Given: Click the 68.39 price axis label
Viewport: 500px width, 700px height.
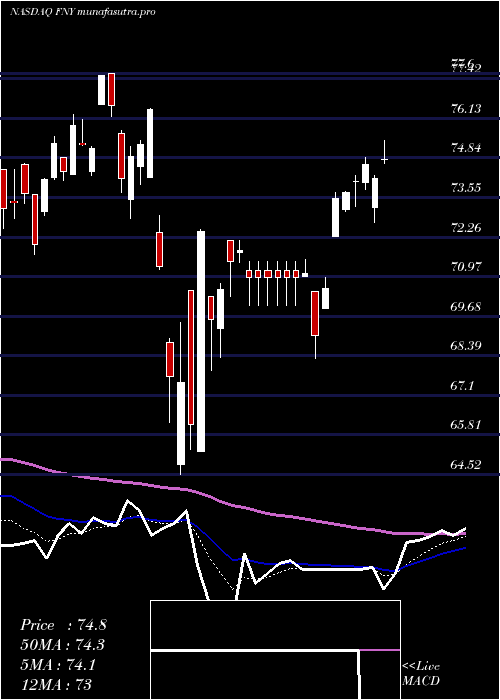Looking at the screenshot, I should coord(466,346).
